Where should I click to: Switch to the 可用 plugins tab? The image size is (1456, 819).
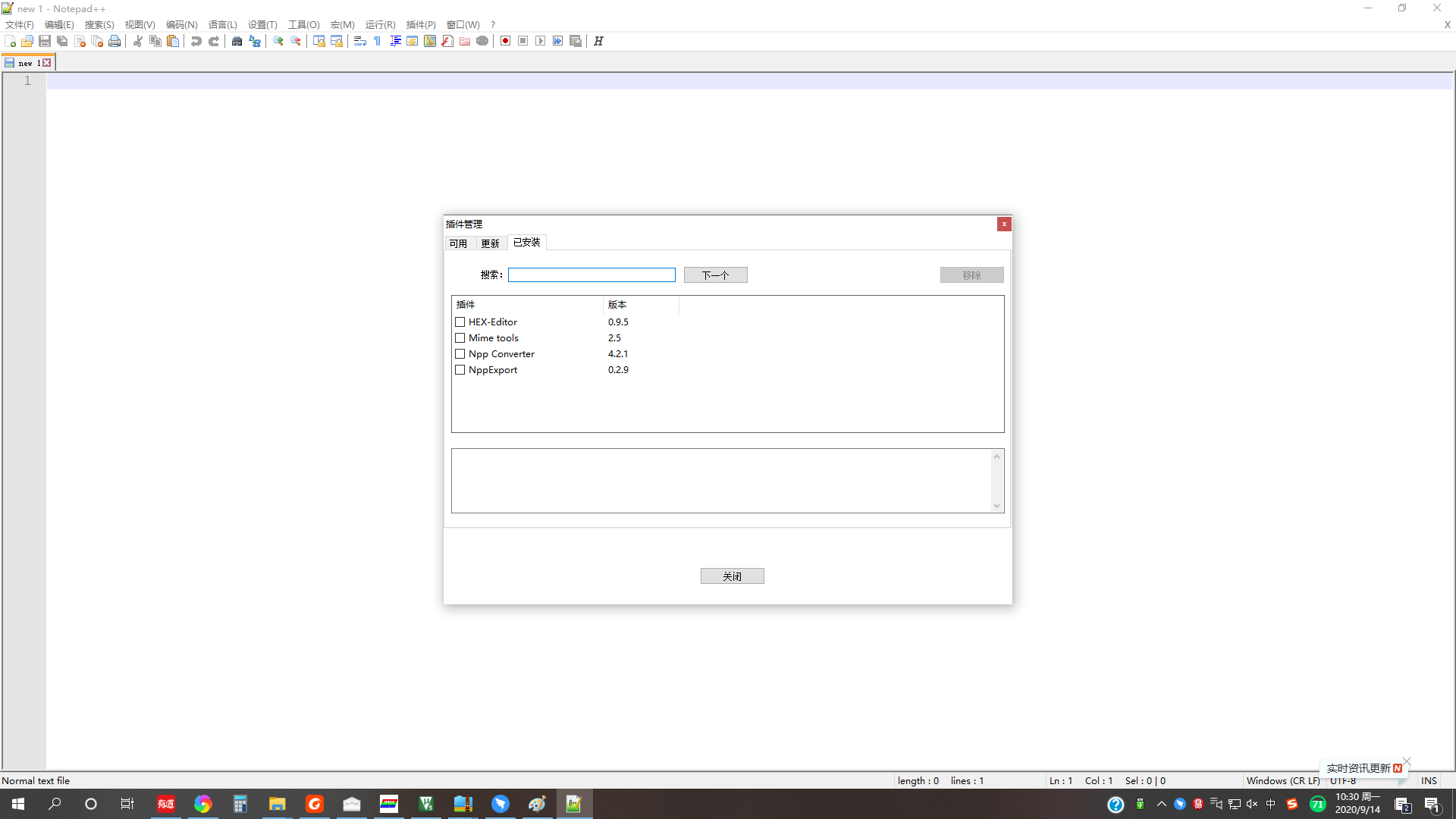[459, 243]
